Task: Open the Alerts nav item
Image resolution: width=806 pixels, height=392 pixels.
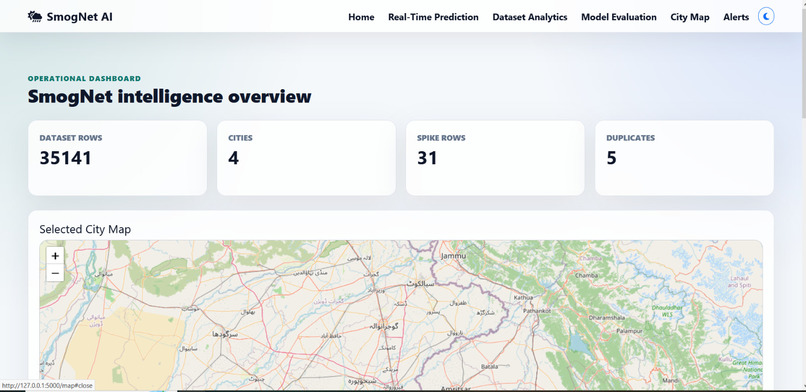Action: [x=736, y=17]
